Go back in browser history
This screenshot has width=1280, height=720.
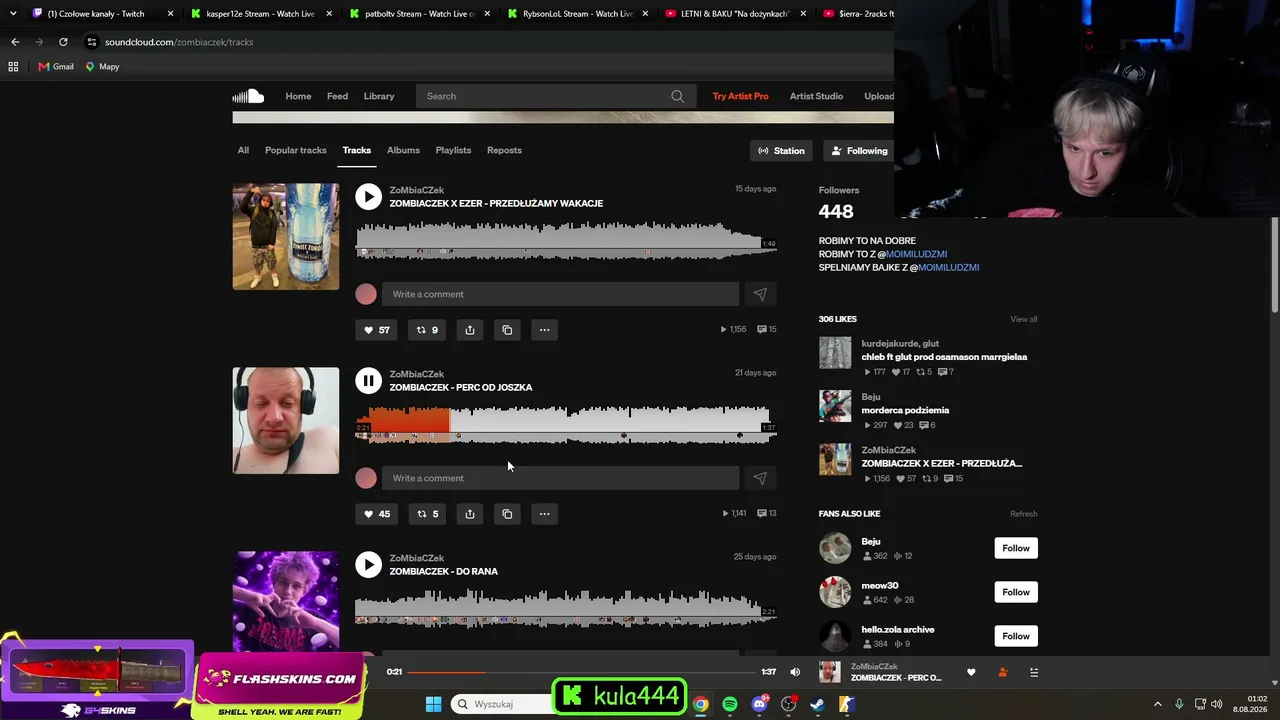[x=15, y=42]
